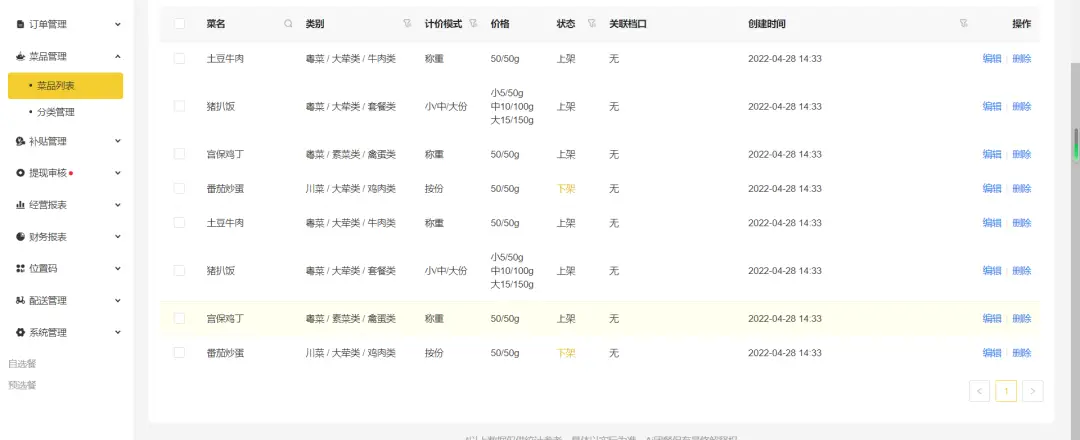Check the first 土豆牛肉 row checkbox
The width and height of the screenshot is (1080, 440).
click(x=179, y=59)
